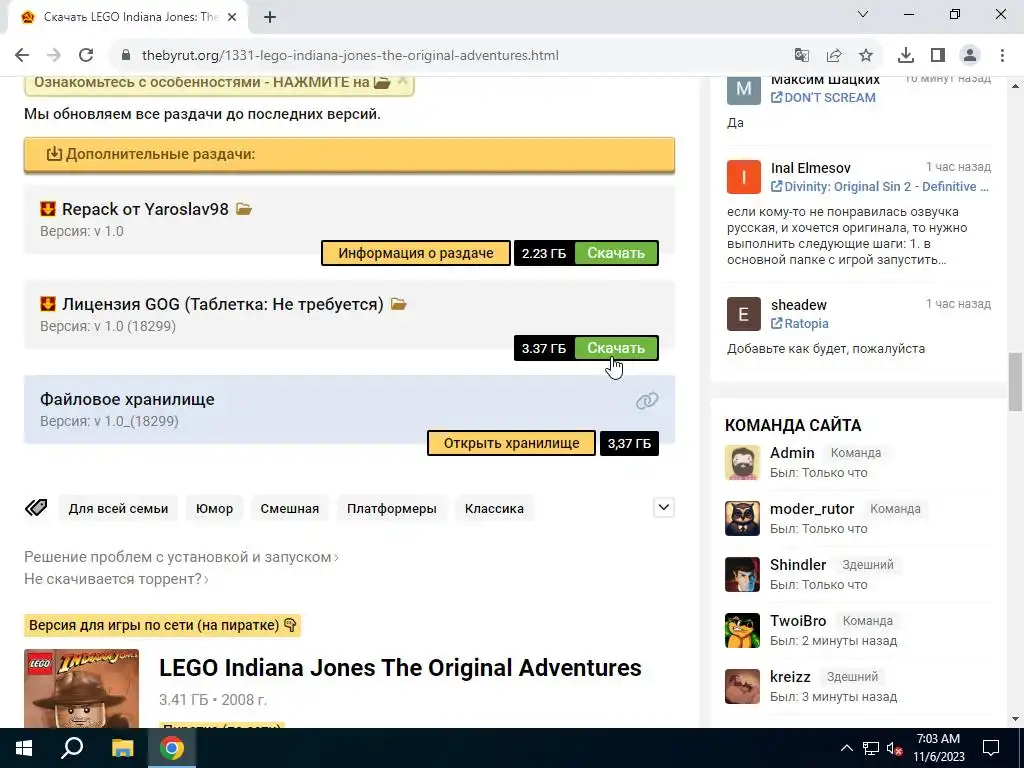Open LEGO Indiana Jones The Original Adventures title
The height and width of the screenshot is (768, 1024).
click(x=400, y=668)
